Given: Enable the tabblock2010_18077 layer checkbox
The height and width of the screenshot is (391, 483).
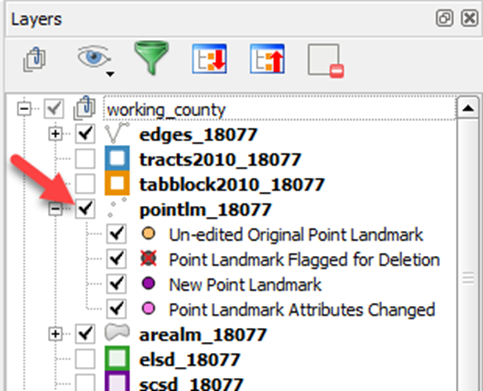Looking at the screenshot, I should [85, 184].
